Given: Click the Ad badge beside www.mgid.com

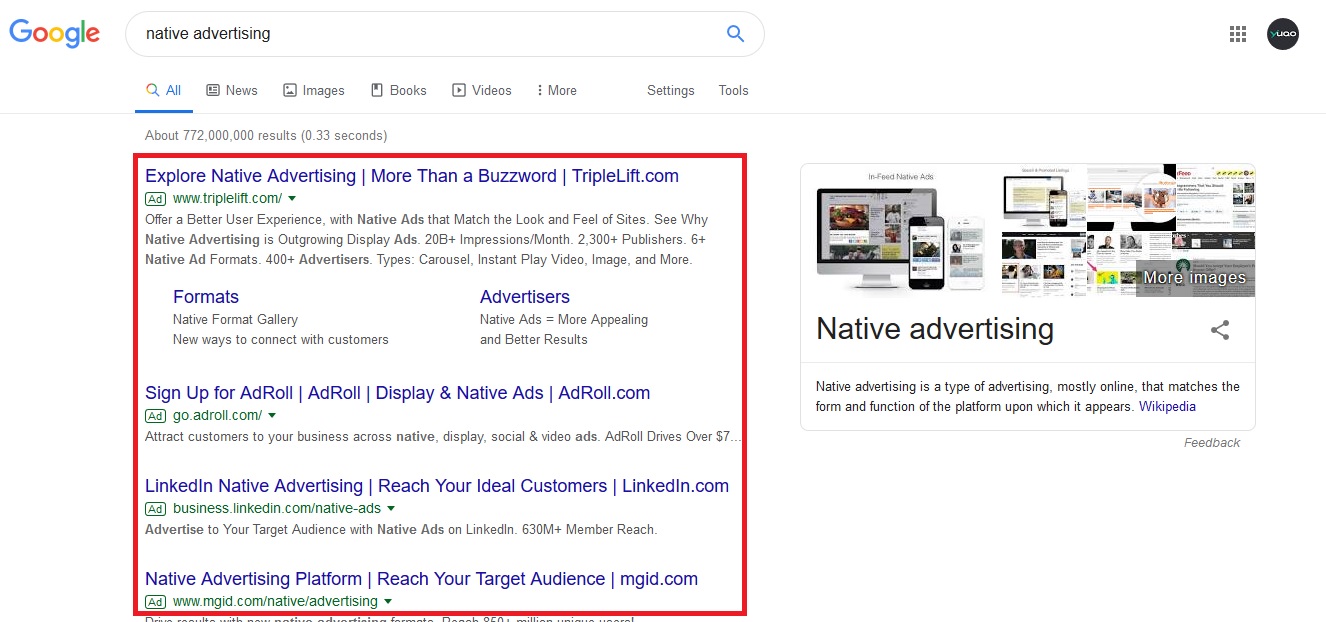Looking at the screenshot, I should point(155,602).
